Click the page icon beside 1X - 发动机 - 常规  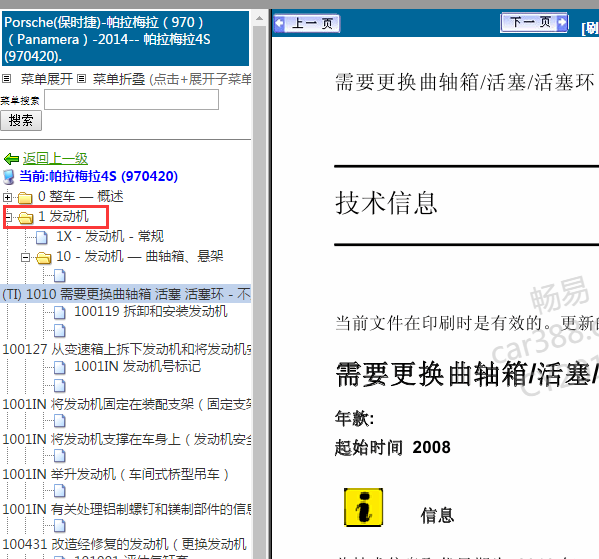(42, 237)
